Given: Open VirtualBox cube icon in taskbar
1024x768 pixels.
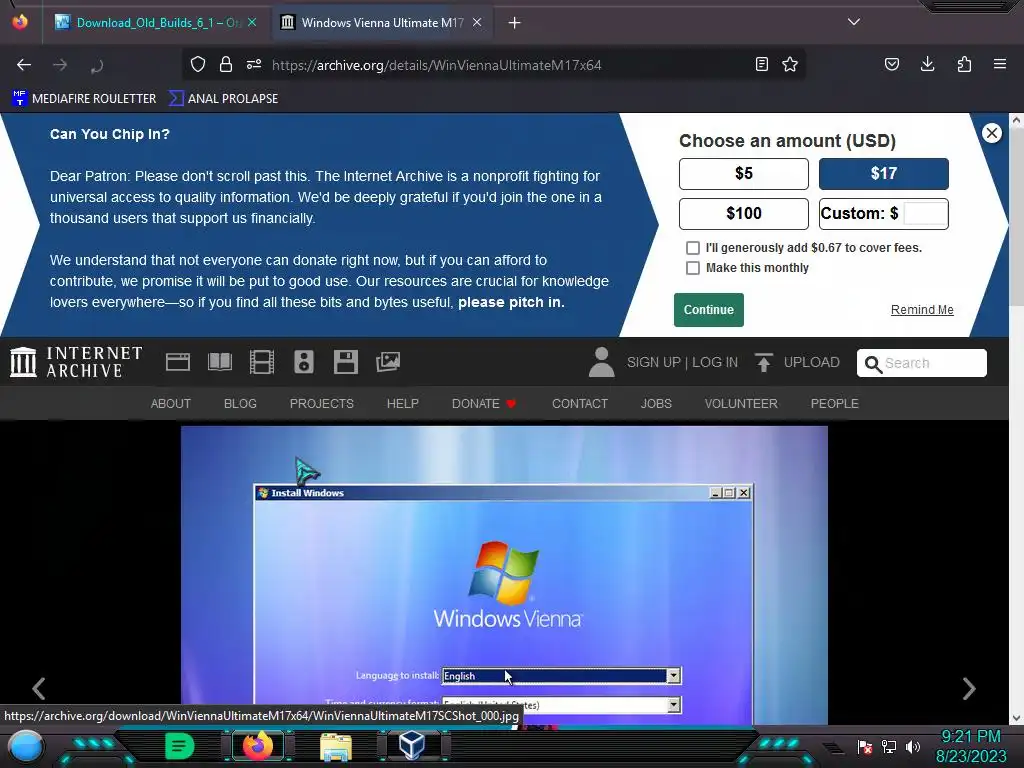Looking at the screenshot, I should 412,746.
